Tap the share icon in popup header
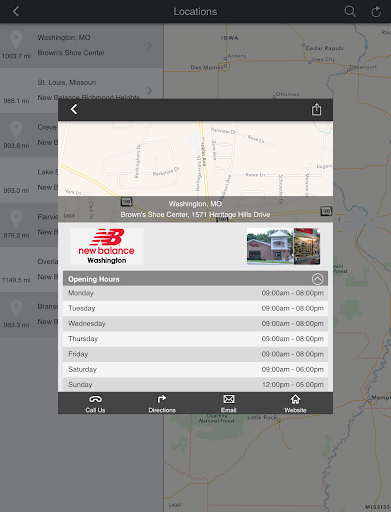The height and width of the screenshot is (512, 391). pyautogui.click(x=316, y=109)
